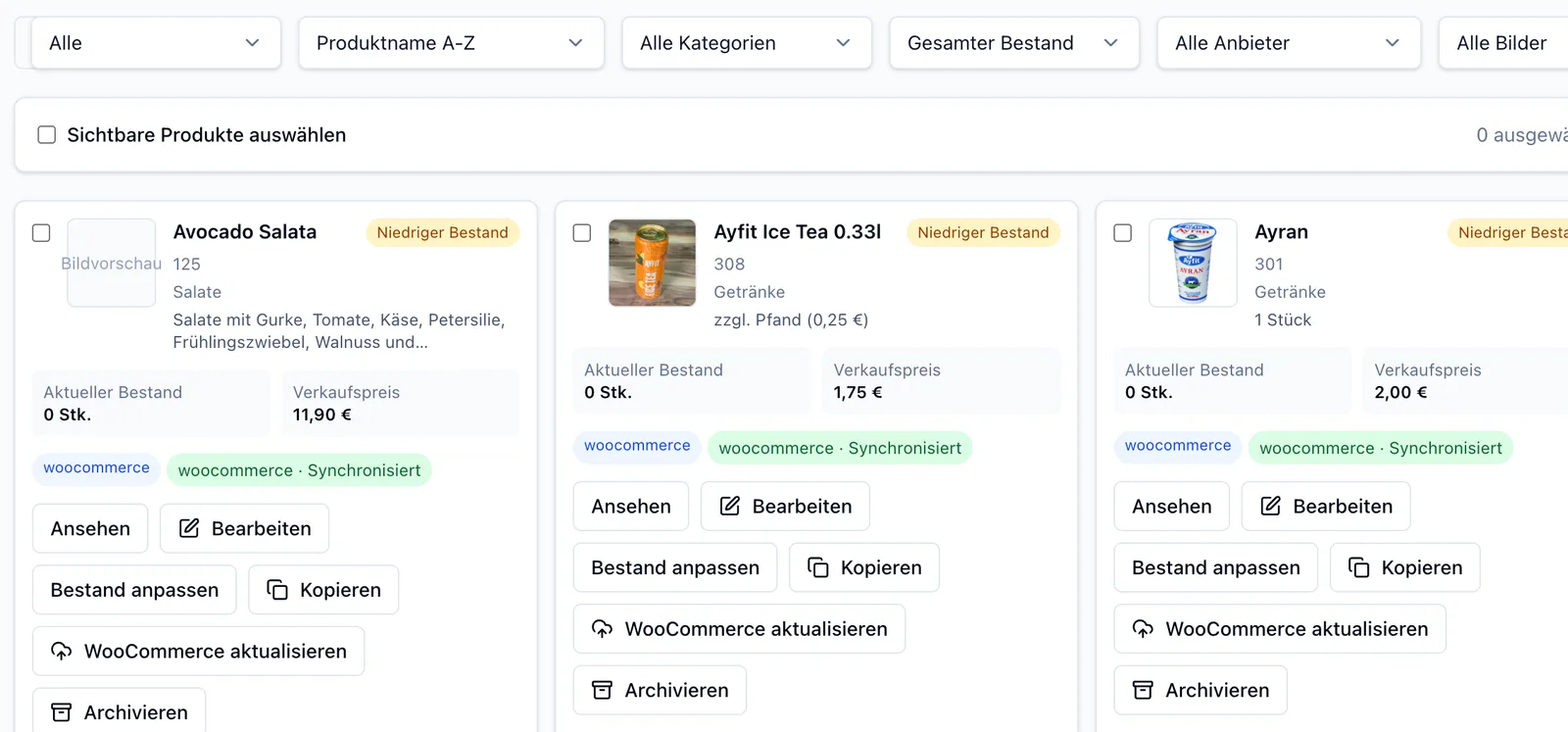Viewport: 1568px width, 732px height.
Task: Select the Avocado Salata product checkbox
Action: click(41, 233)
